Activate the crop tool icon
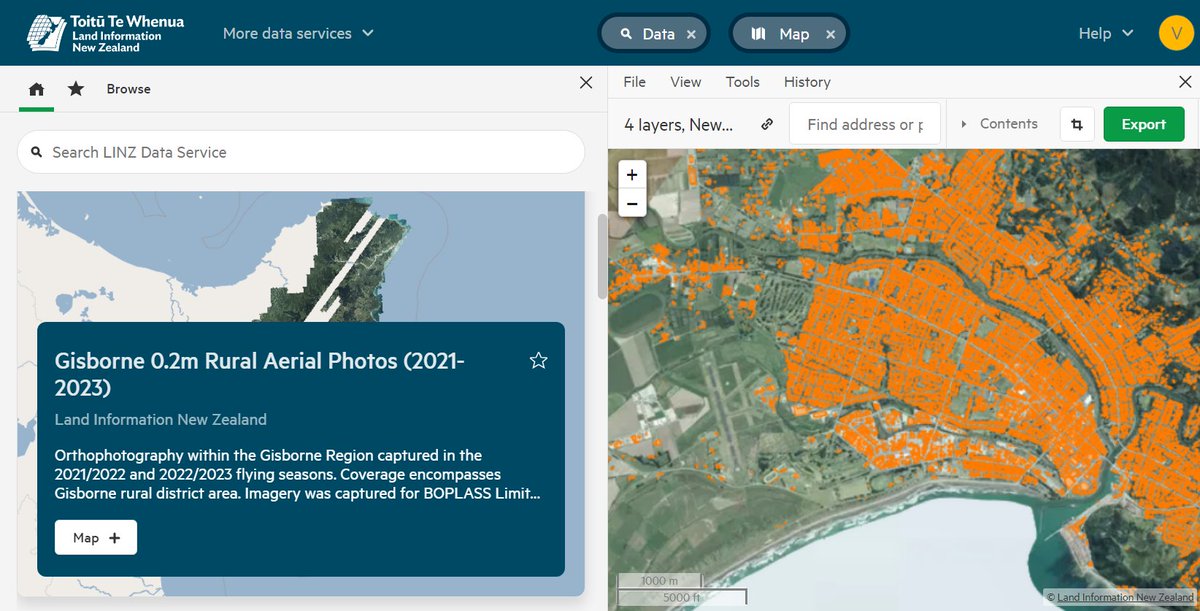 1077,124
